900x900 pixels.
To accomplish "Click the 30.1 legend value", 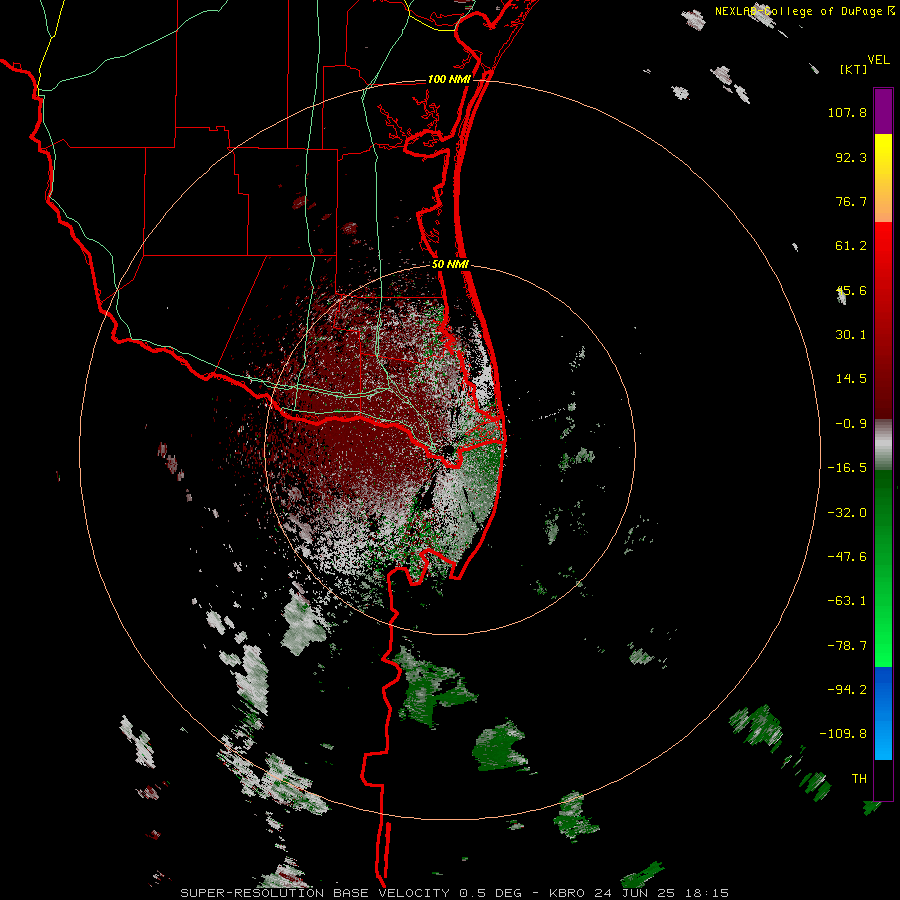I will (x=851, y=335).
